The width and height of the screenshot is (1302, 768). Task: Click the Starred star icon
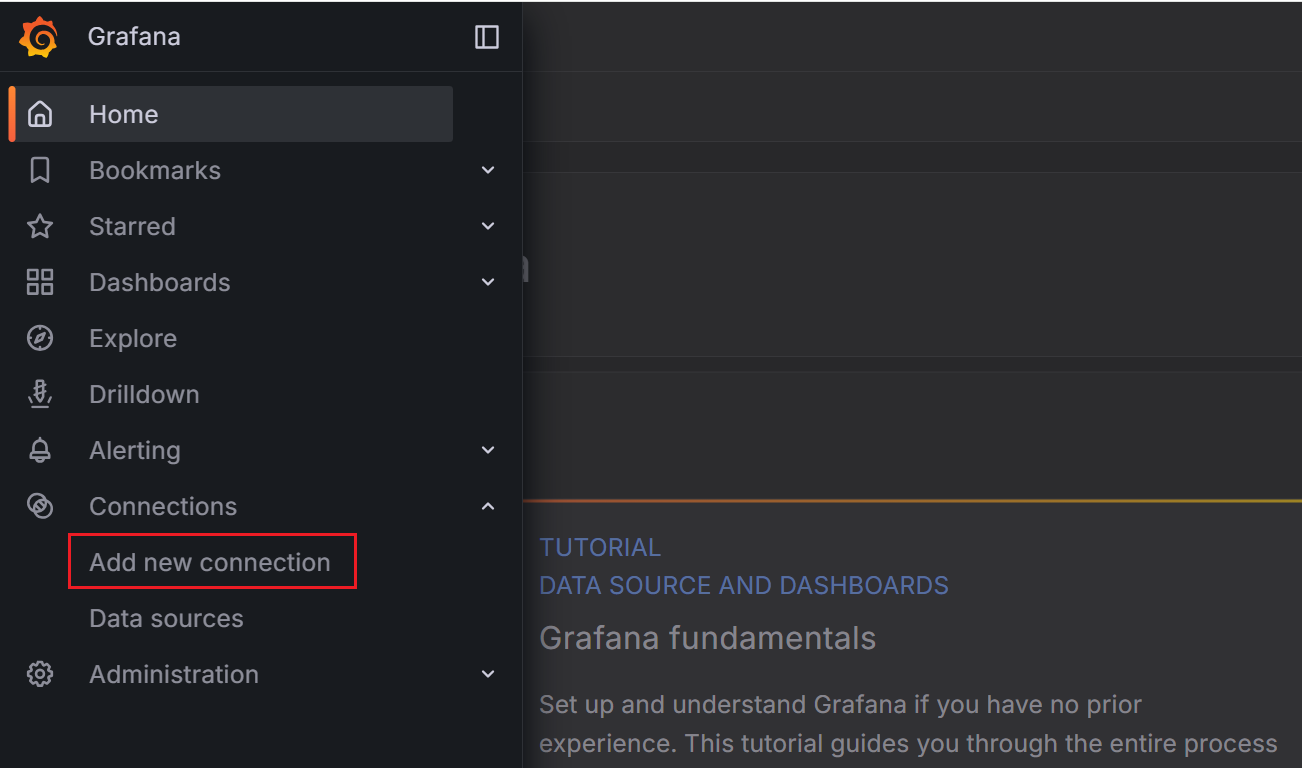(40, 226)
